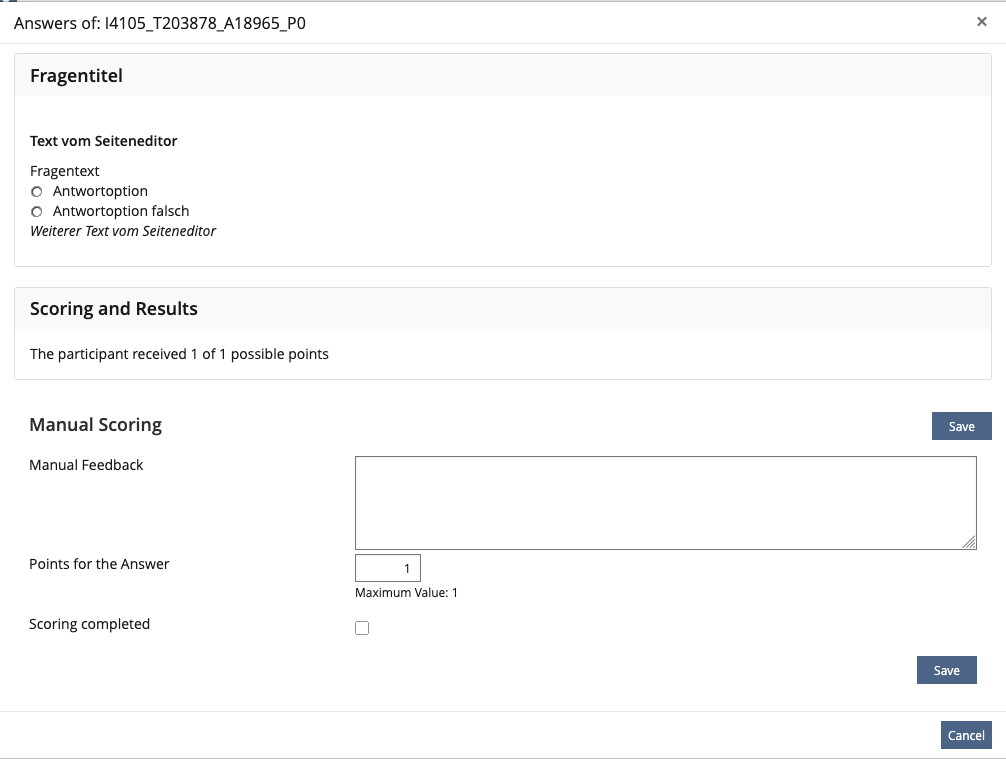Click the participant points result text
Viewport: 1006px width, 759px height.
tap(180, 354)
